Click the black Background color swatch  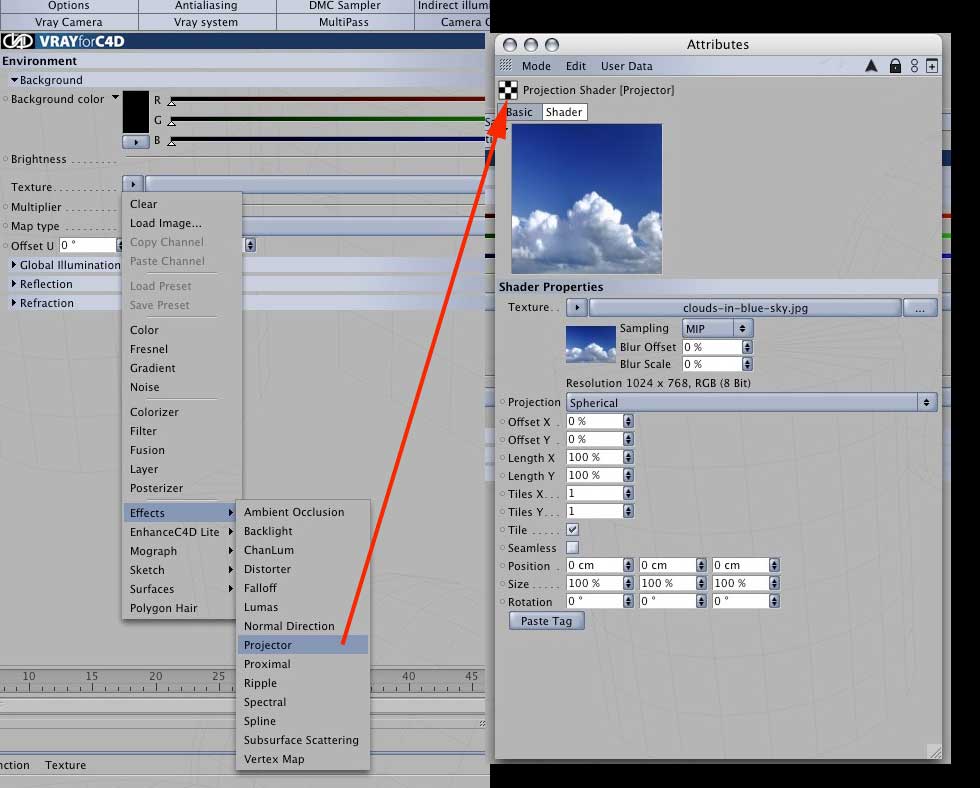click(136, 112)
